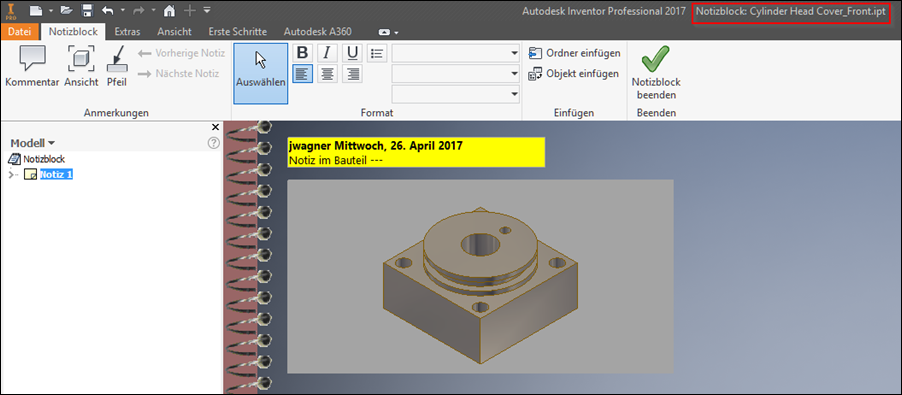
Task: Select Notiz 1 in the browser tree
Action: [x=56, y=175]
